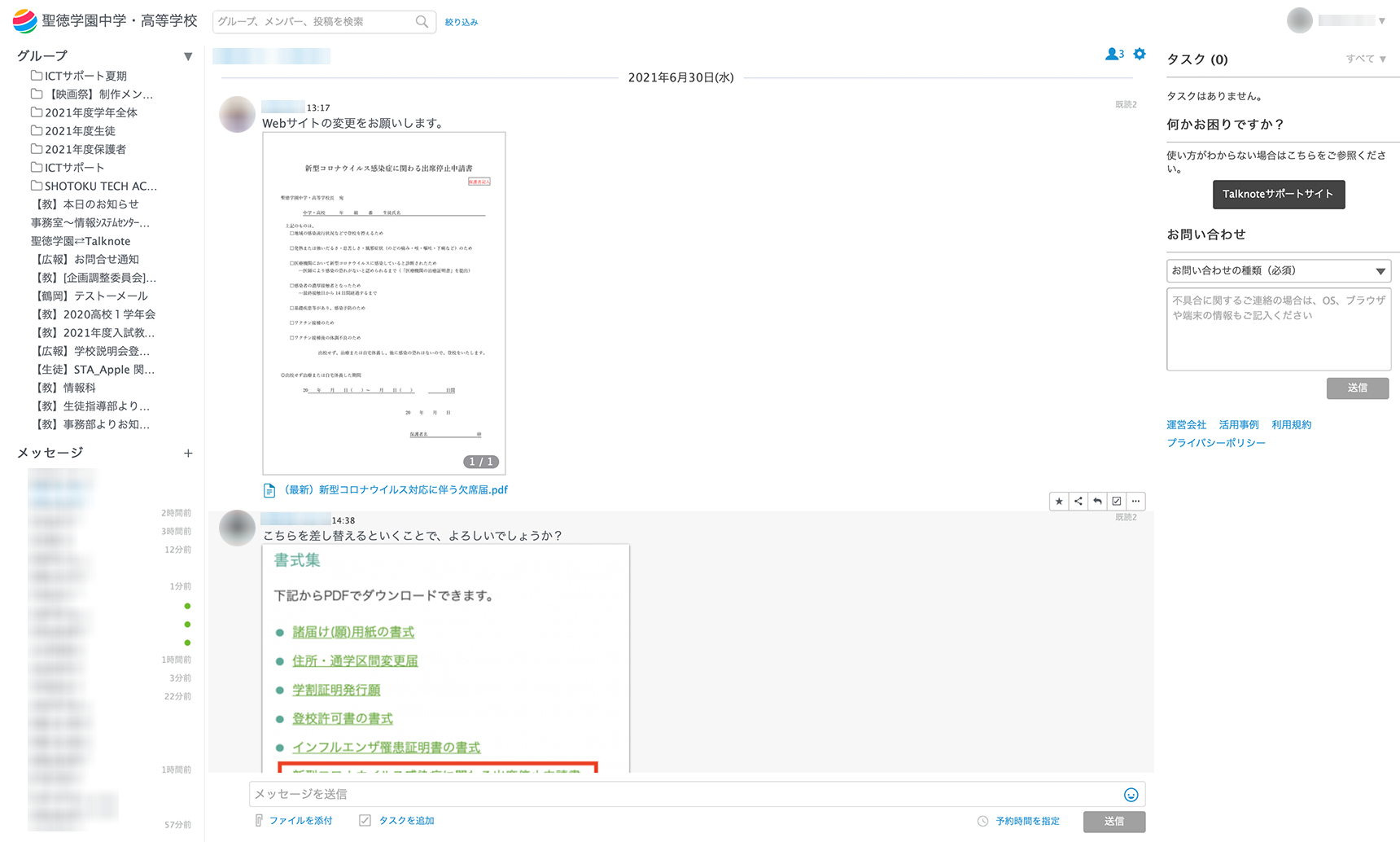This screenshot has height=842, width=1400.
Task: Focus the group search box
Action: [x=324, y=22]
